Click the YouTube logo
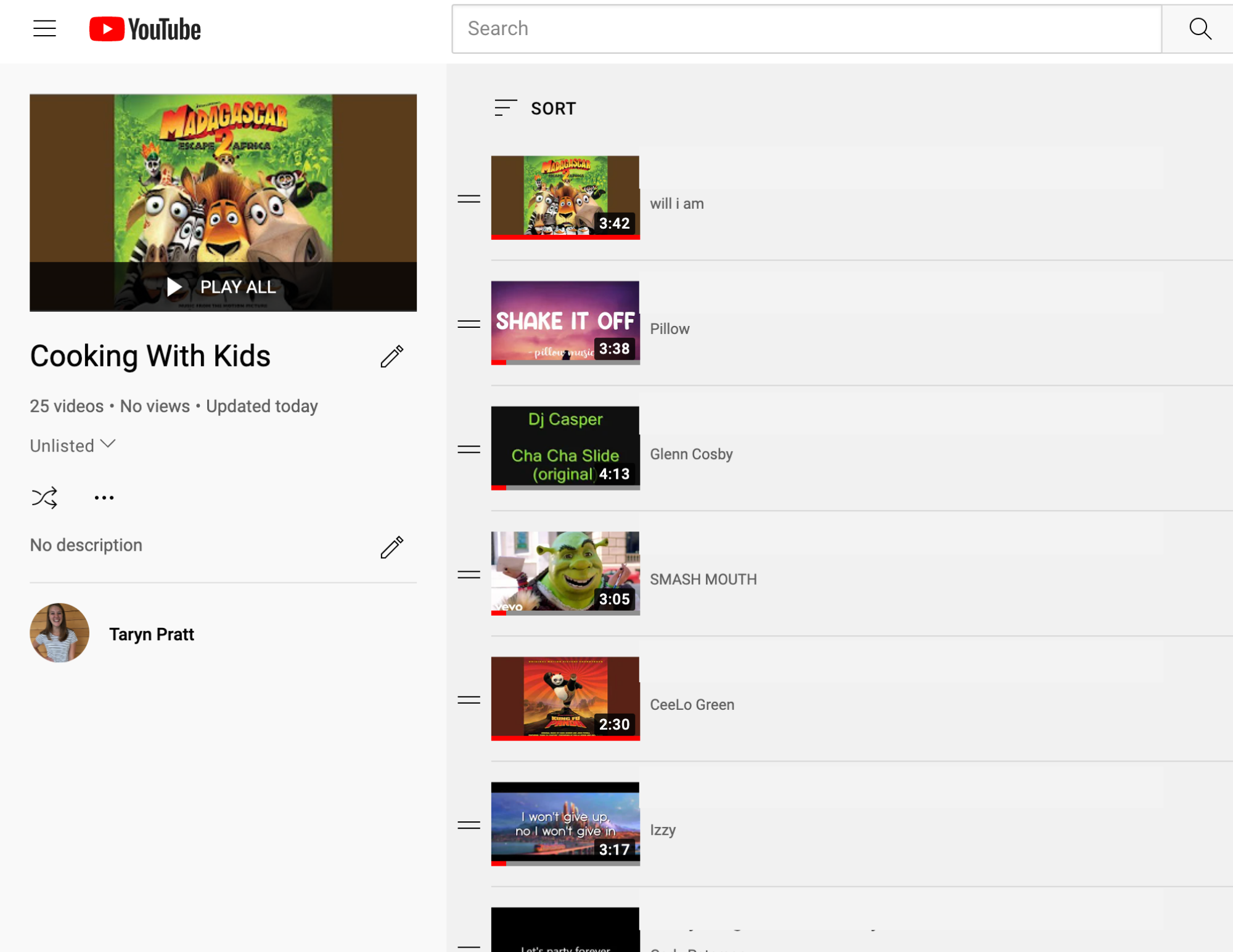Image resolution: width=1233 pixels, height=952 pixels. (145, 29)
